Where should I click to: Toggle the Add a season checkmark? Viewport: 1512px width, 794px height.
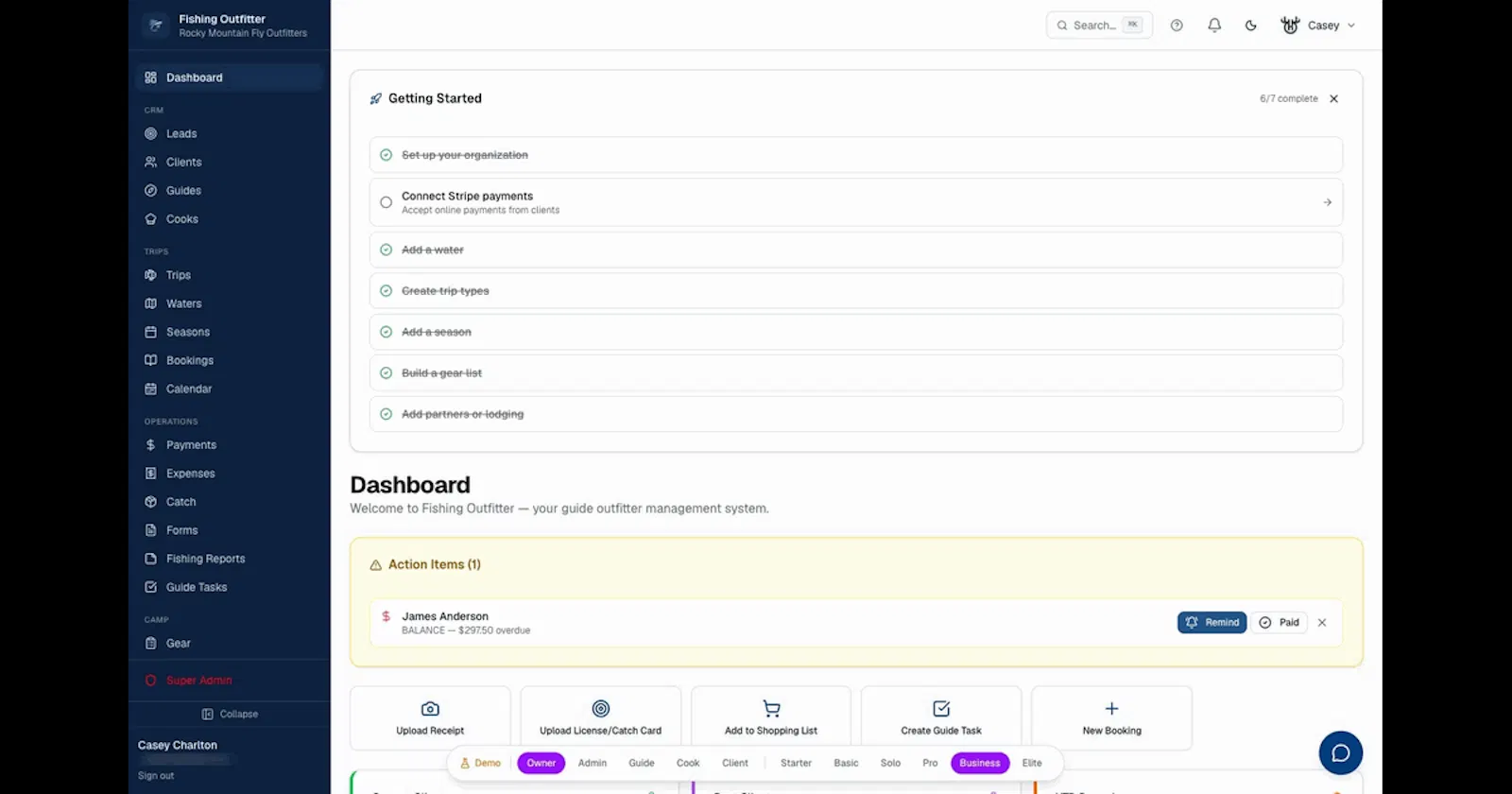[386, 332]
